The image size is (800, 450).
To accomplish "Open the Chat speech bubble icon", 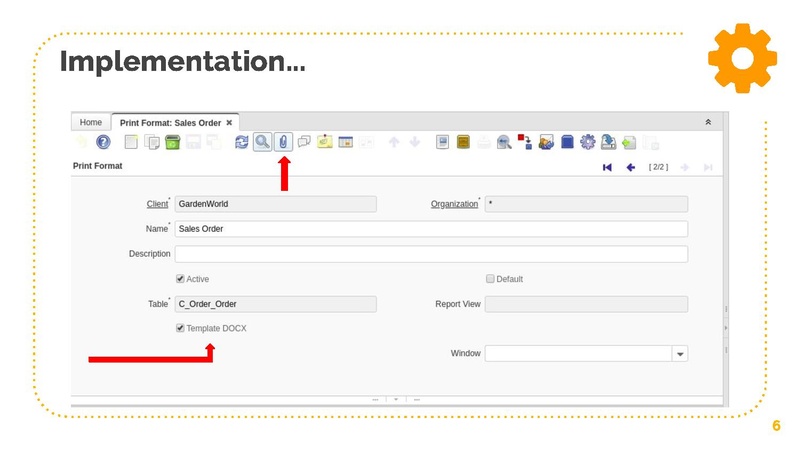I will [x=304, y=142].
